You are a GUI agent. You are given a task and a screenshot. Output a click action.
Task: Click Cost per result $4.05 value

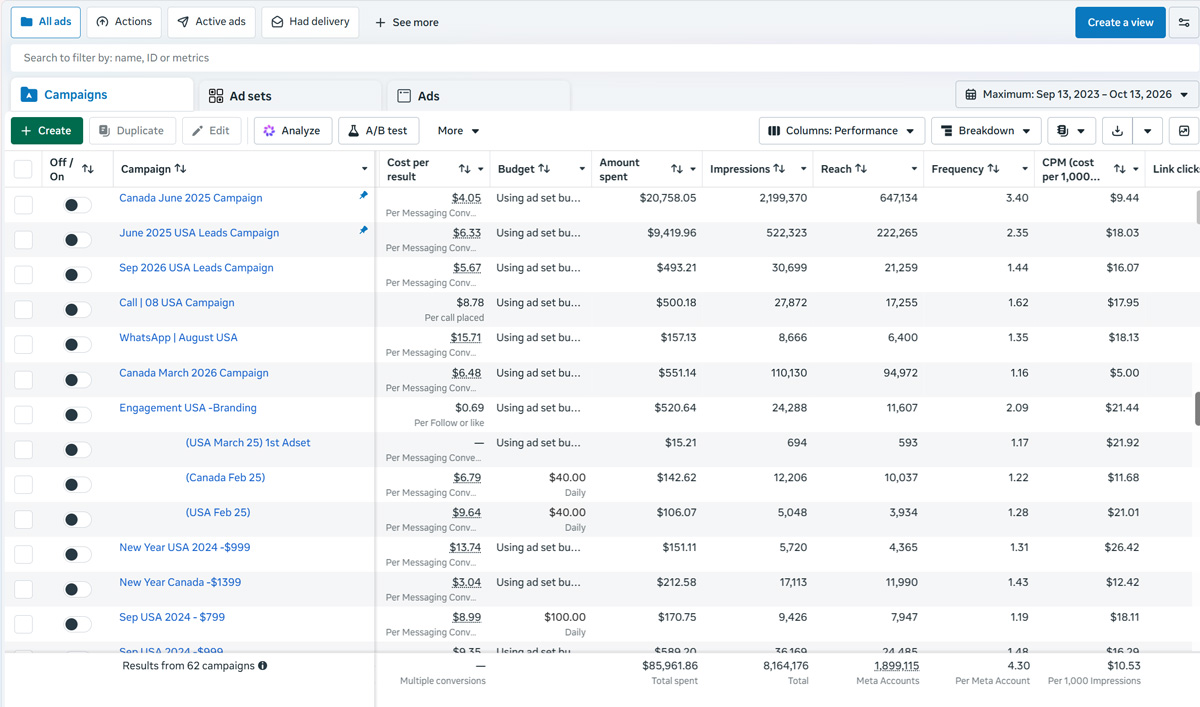(466, 198)
